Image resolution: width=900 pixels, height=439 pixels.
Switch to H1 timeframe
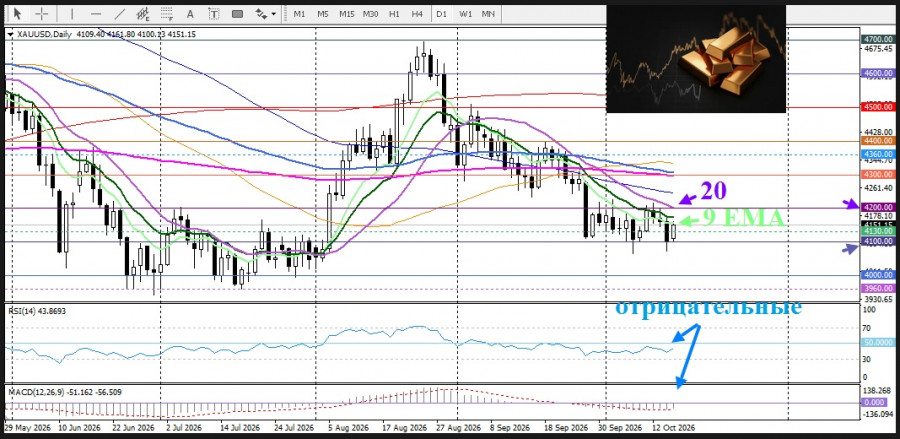[x=394, y=13]
